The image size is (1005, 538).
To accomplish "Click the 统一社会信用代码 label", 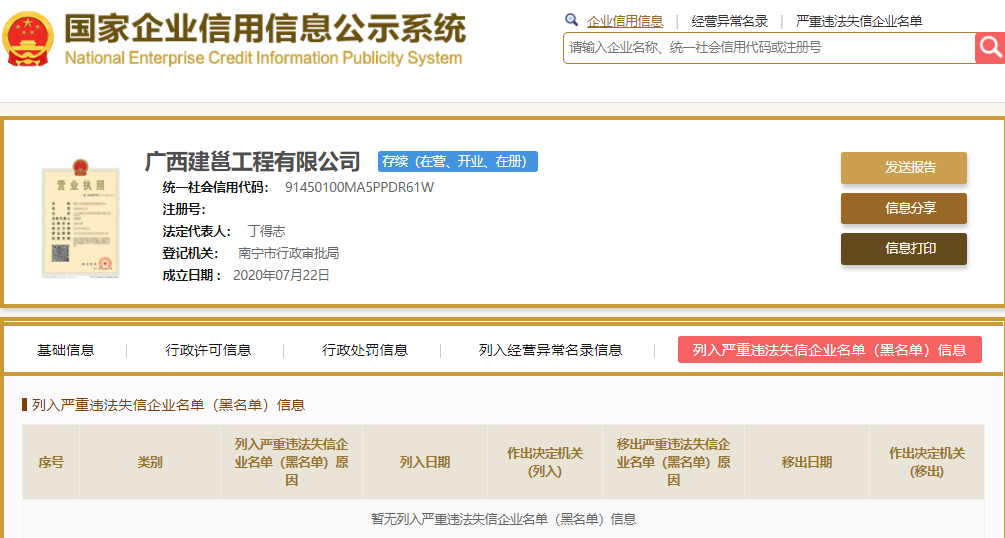I will click(x=215, y=187).
